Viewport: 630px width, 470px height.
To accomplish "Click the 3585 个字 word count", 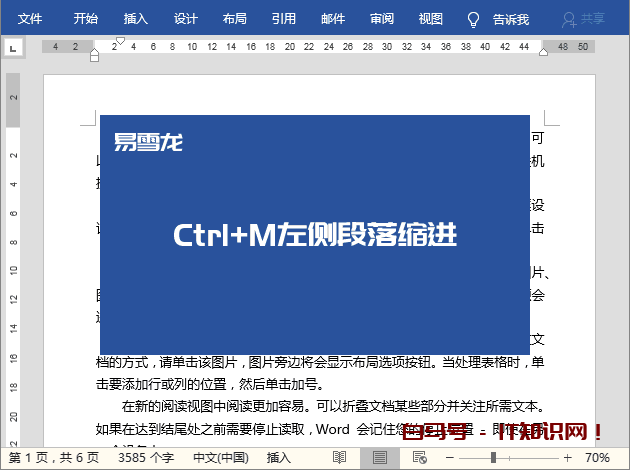I will (144, 457).
